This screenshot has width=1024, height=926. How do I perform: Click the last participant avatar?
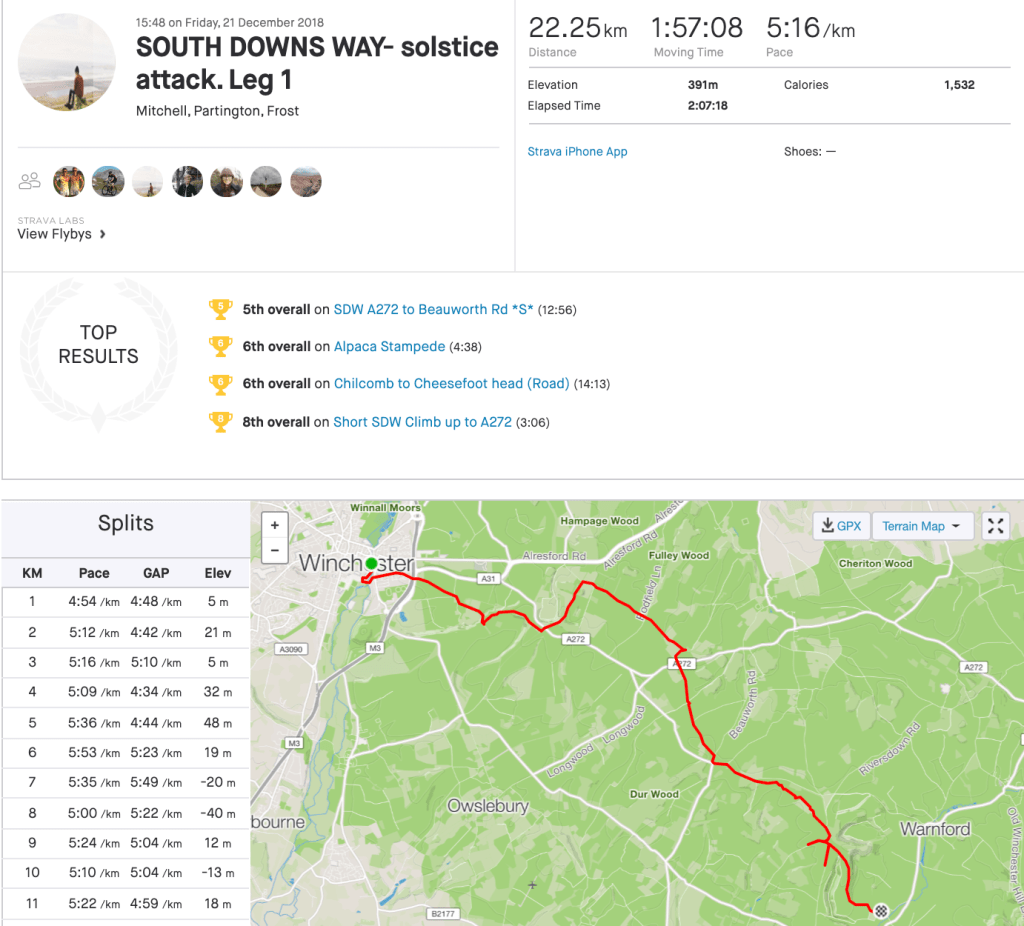(x=305, y=181)
